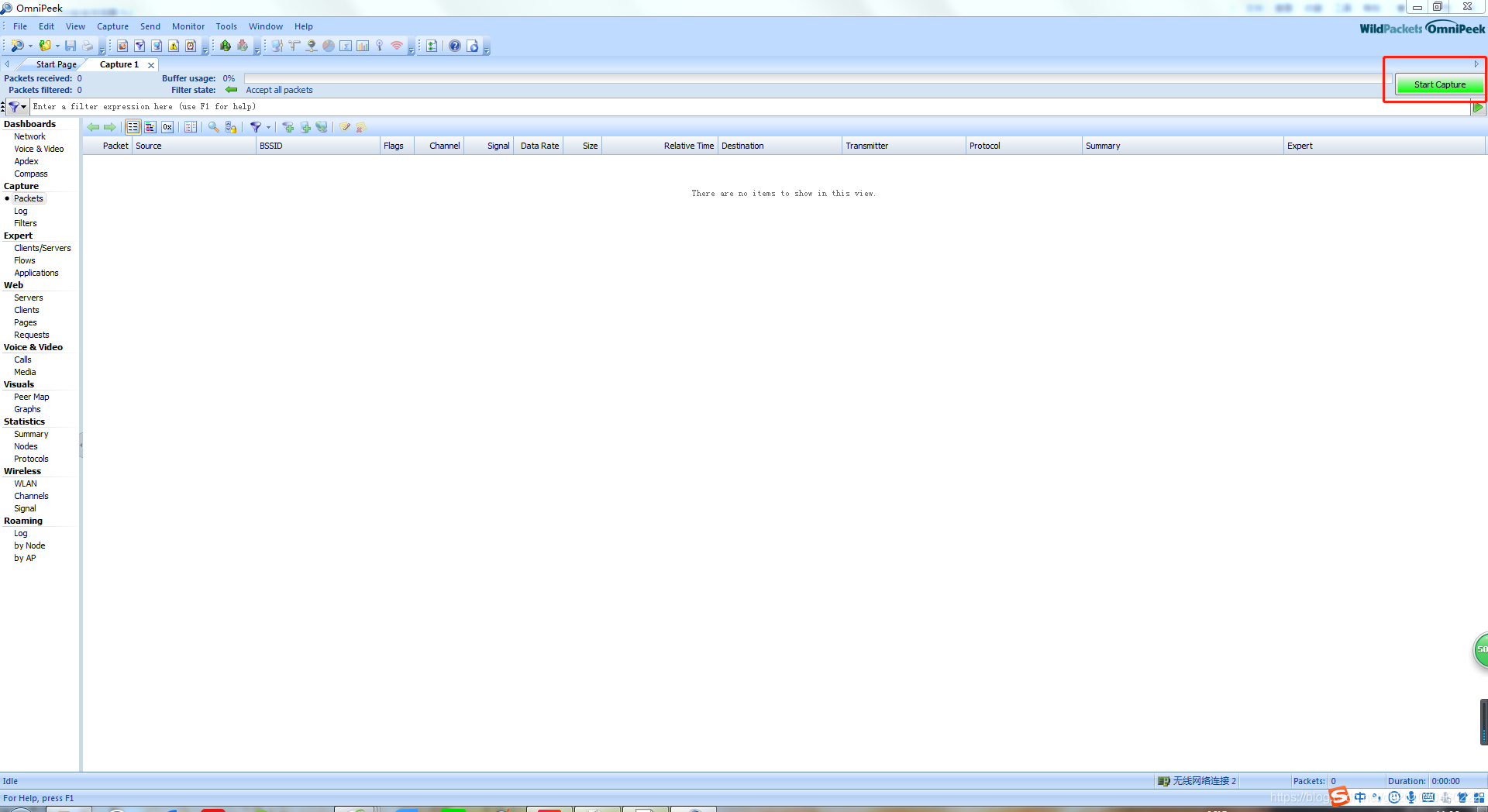Toggle the packet list view button
The image size is (1488, 812).
click(133, 127)
